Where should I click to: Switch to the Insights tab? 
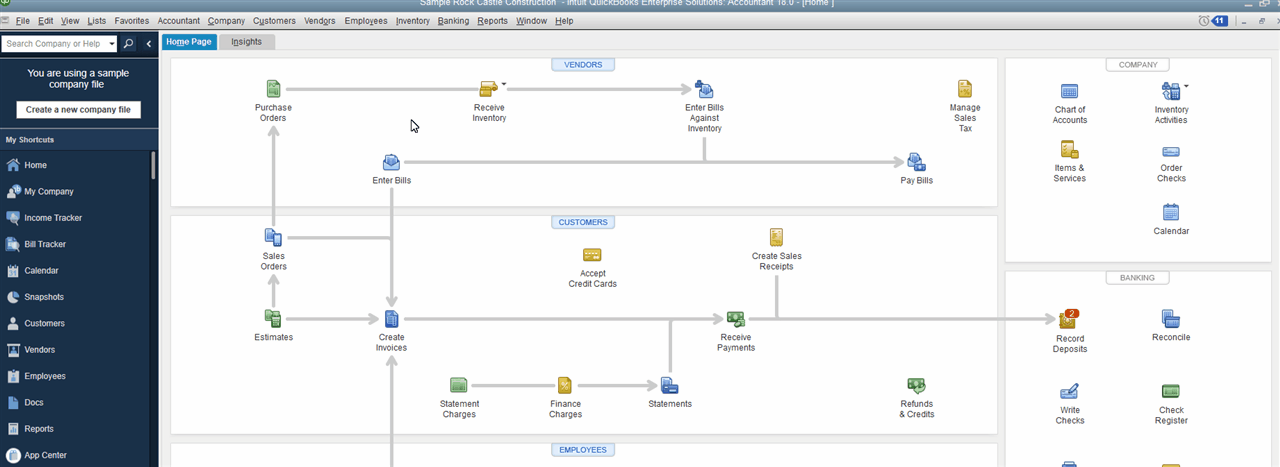(x=247, y=42)
